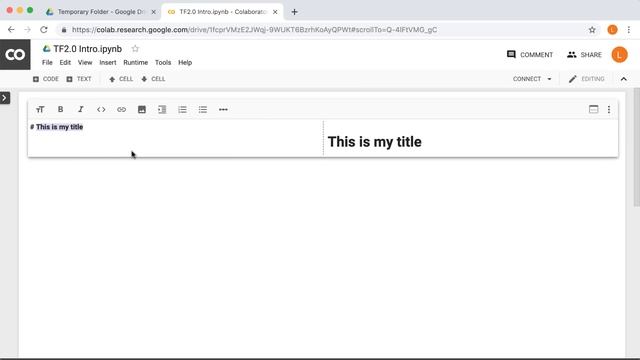Open Chrome three-dot menu
The width and height of the screenshot is (640, 360).
(x=629, y=29)
